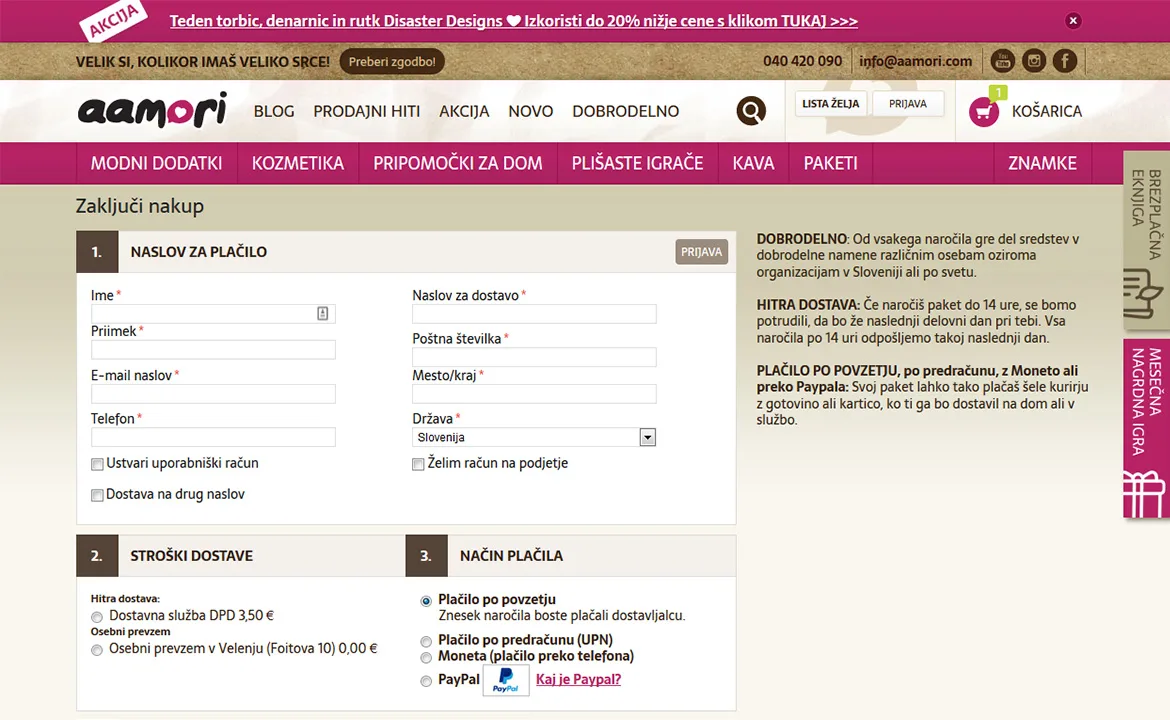This screenshot has height=720, width=1170.
Task: Go to the BLOG page
Action: 274,111
